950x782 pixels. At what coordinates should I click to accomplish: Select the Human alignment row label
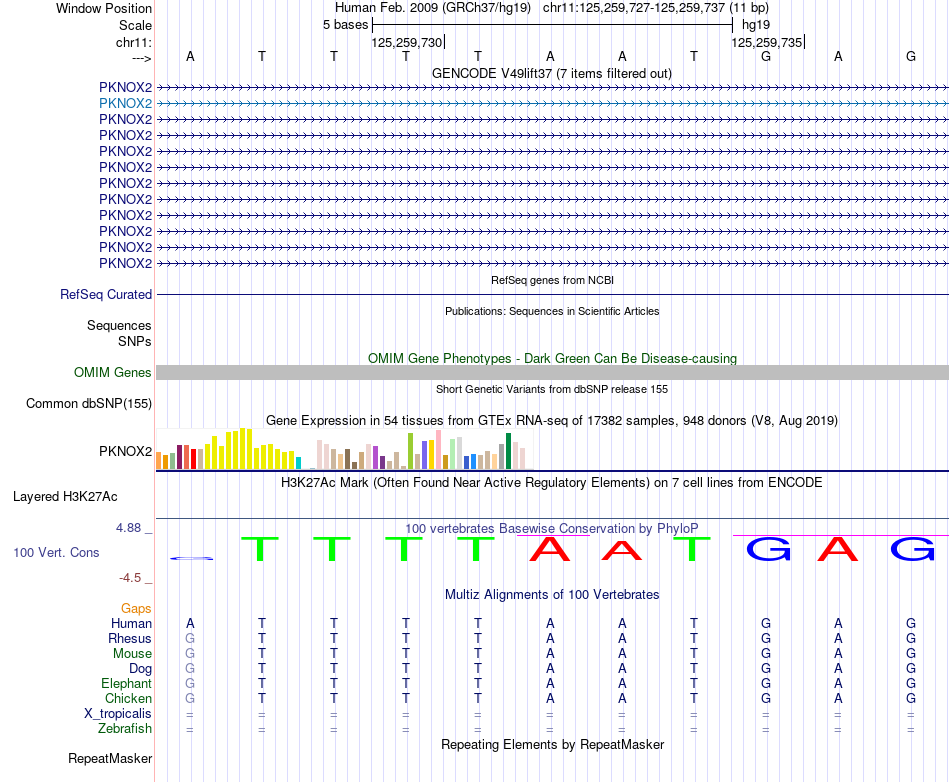[x=131, y=624]
